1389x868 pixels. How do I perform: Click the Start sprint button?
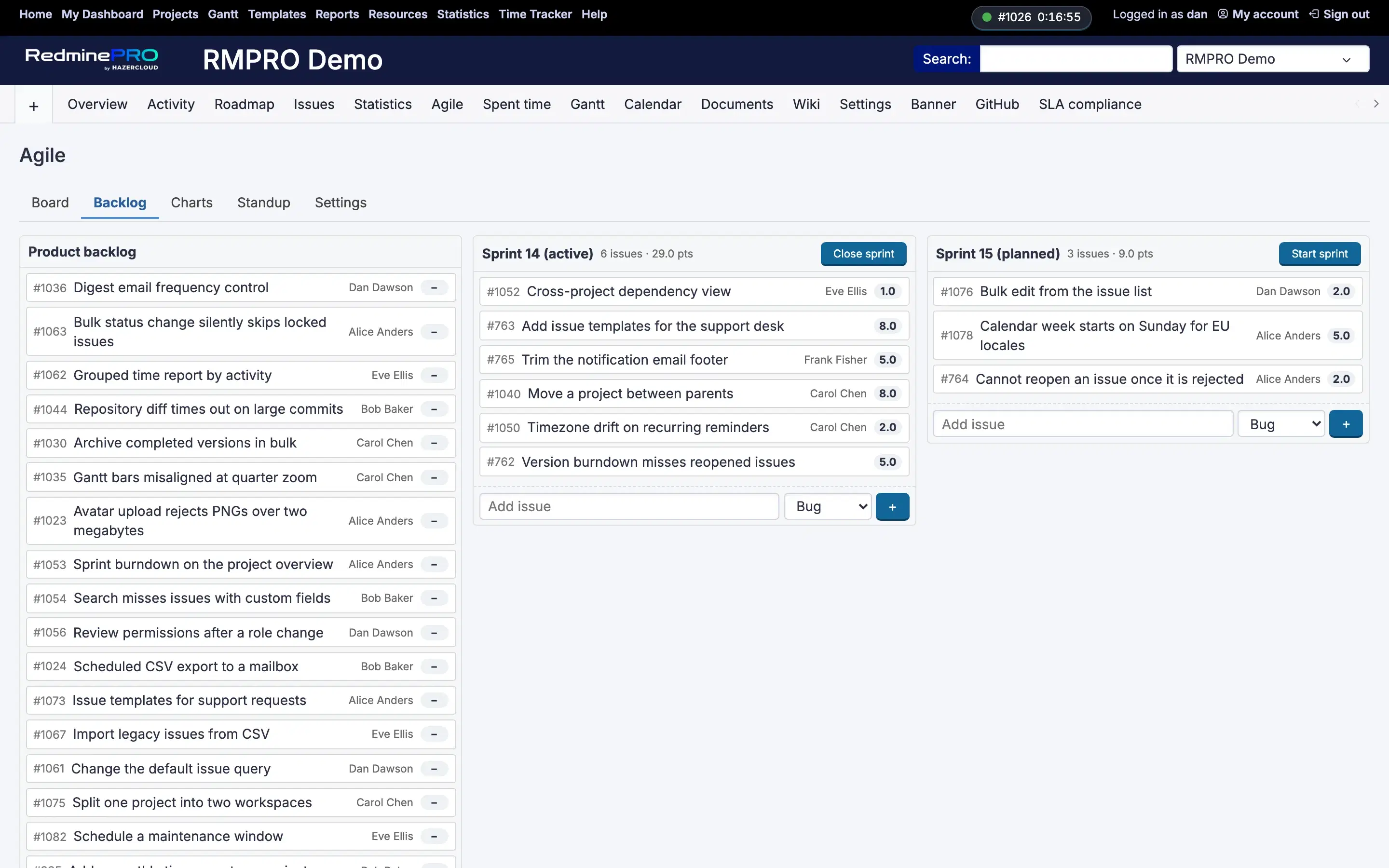[x=1320, y=254]
